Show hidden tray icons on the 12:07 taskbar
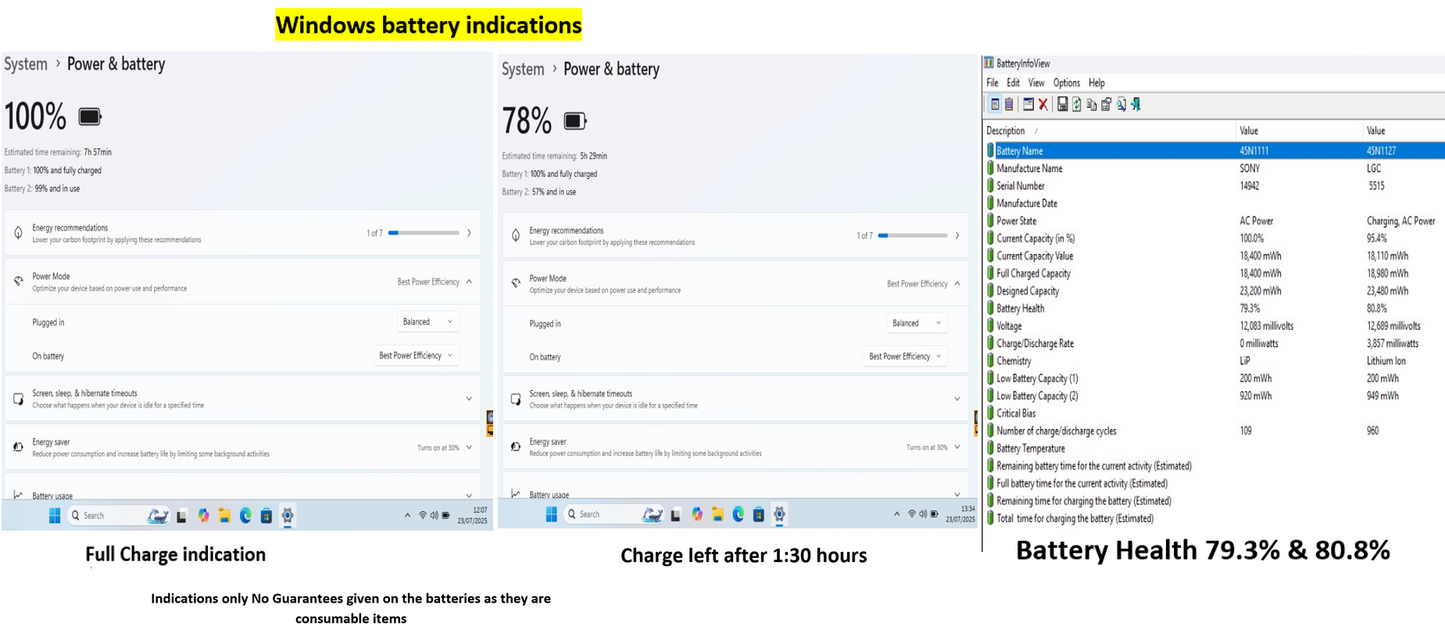Image resolution: width=1445 pixels, height=630 pixels. point(407,515)
